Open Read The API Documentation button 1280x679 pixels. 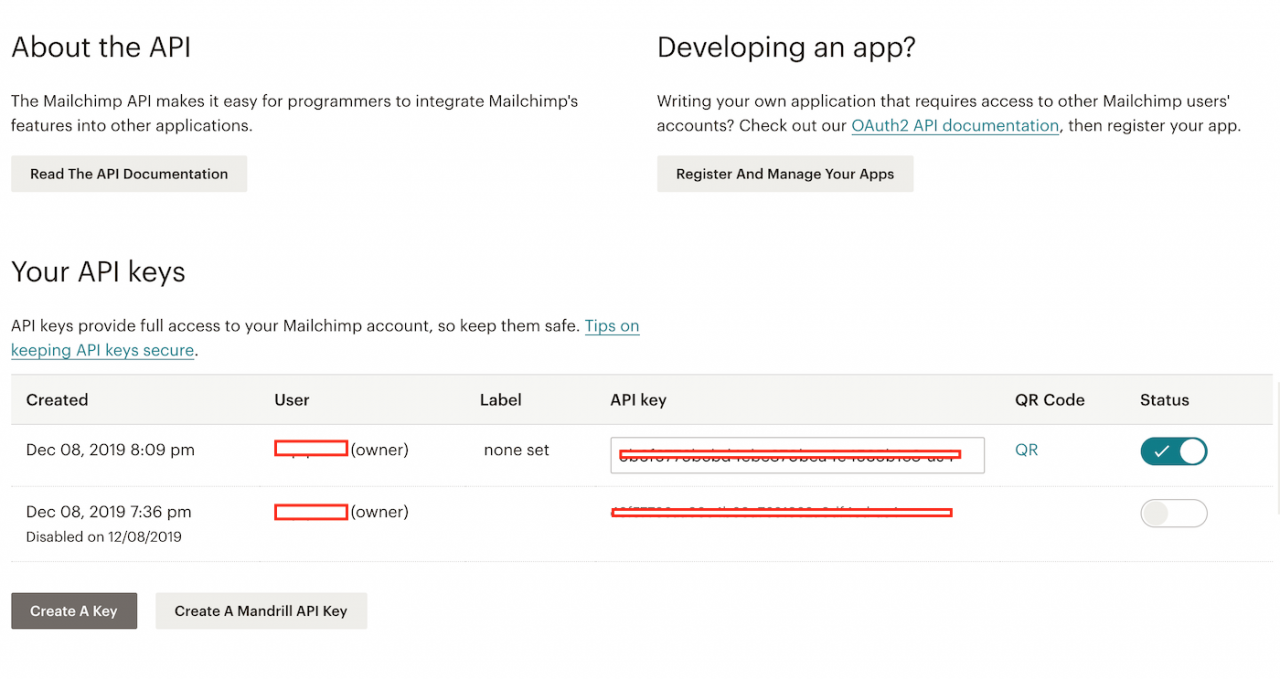129,174
